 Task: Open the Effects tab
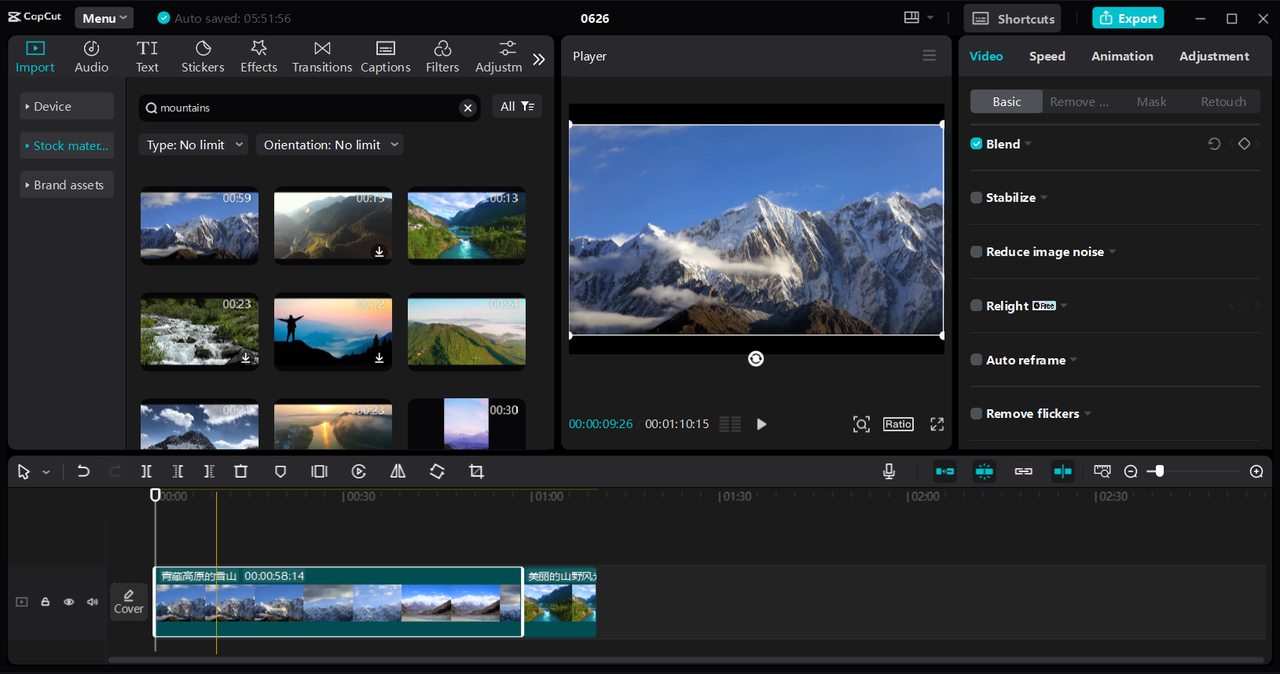point(258,57)
